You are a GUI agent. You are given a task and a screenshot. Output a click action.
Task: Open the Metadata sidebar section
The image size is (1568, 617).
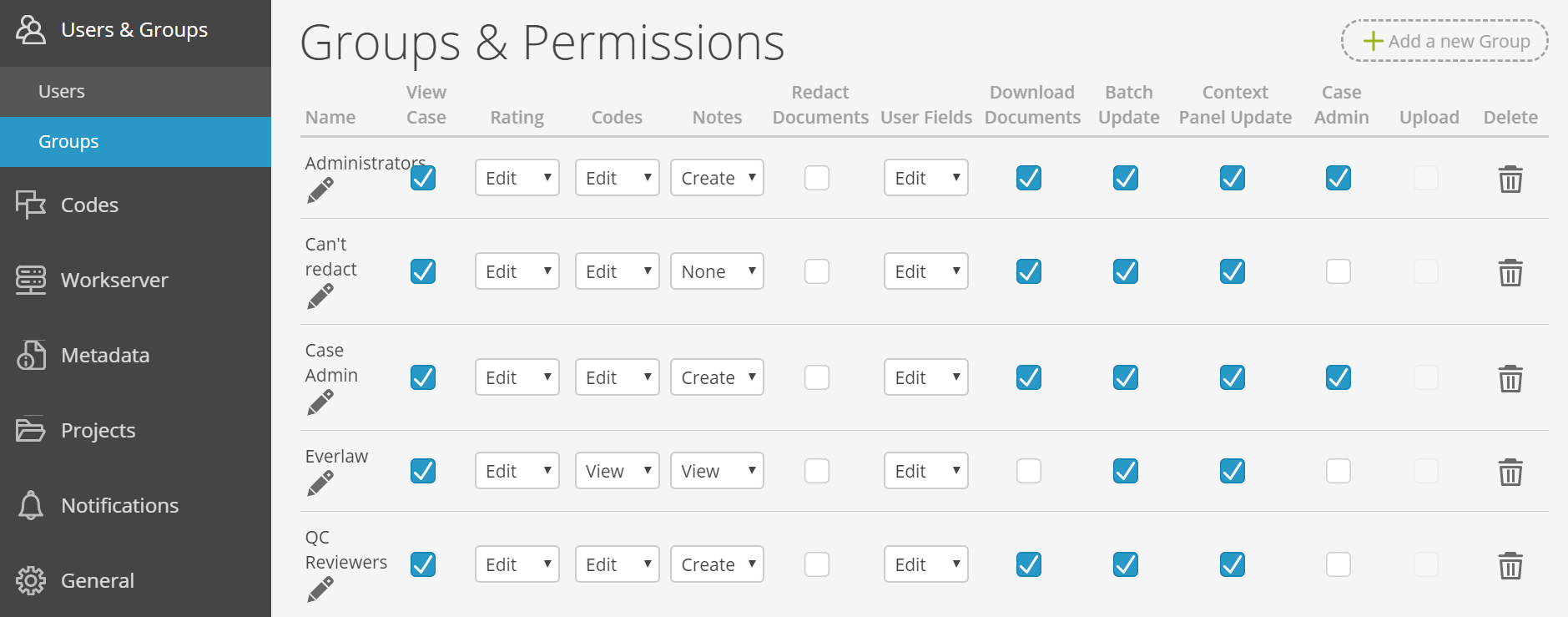point(135,355)
